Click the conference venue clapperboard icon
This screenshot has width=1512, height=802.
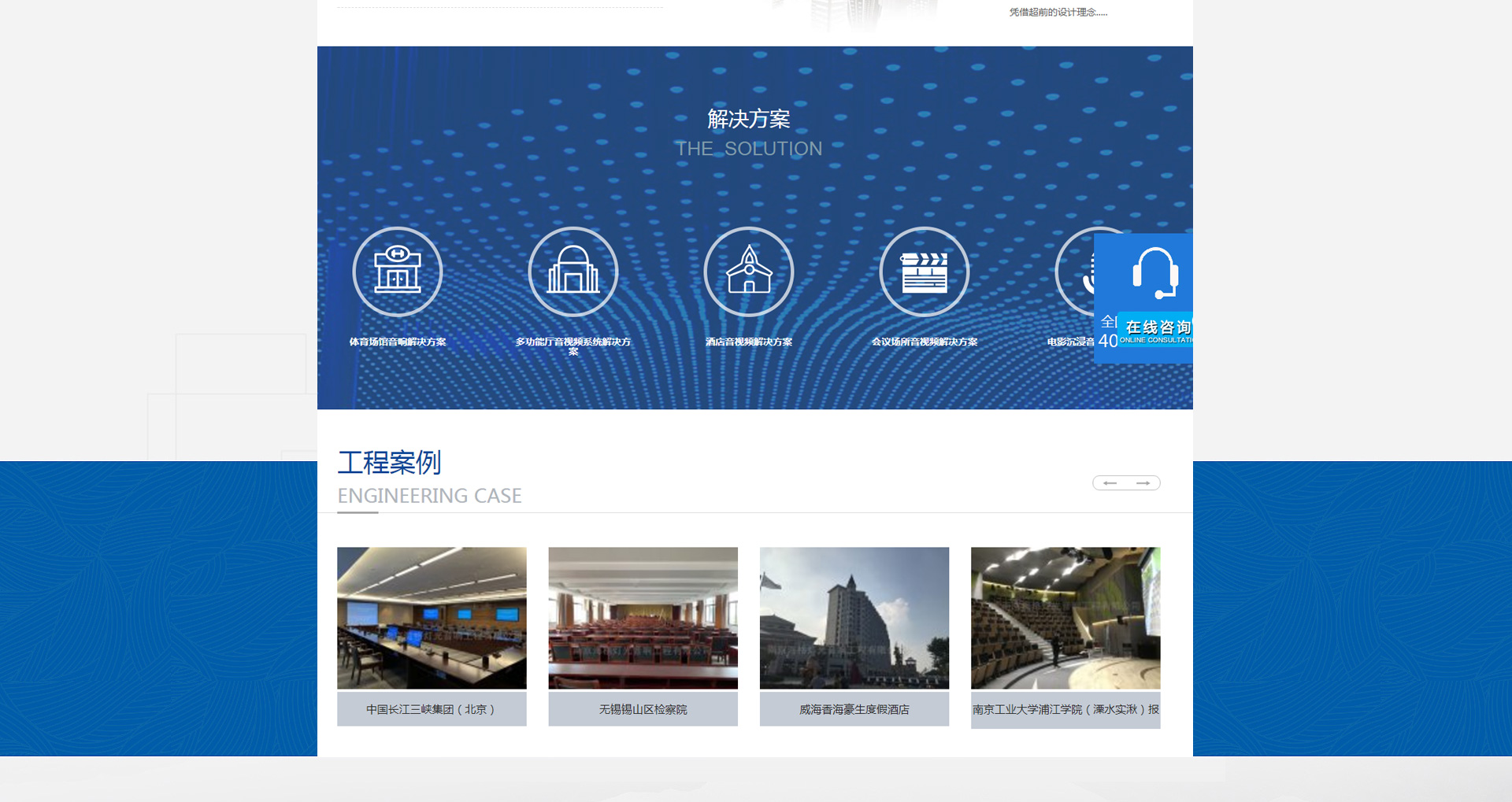pos(924,272)
